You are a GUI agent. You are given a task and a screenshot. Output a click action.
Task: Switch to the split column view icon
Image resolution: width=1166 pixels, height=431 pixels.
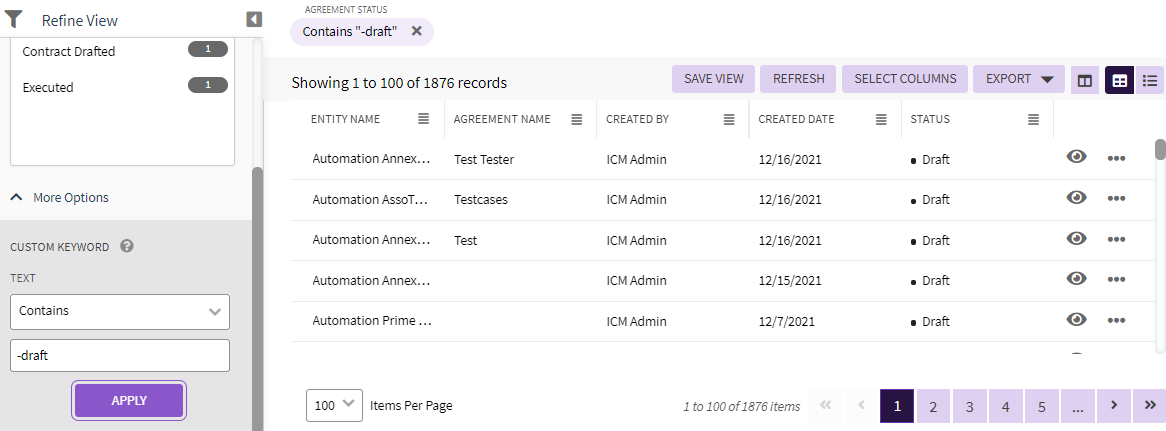point(1085,80)
